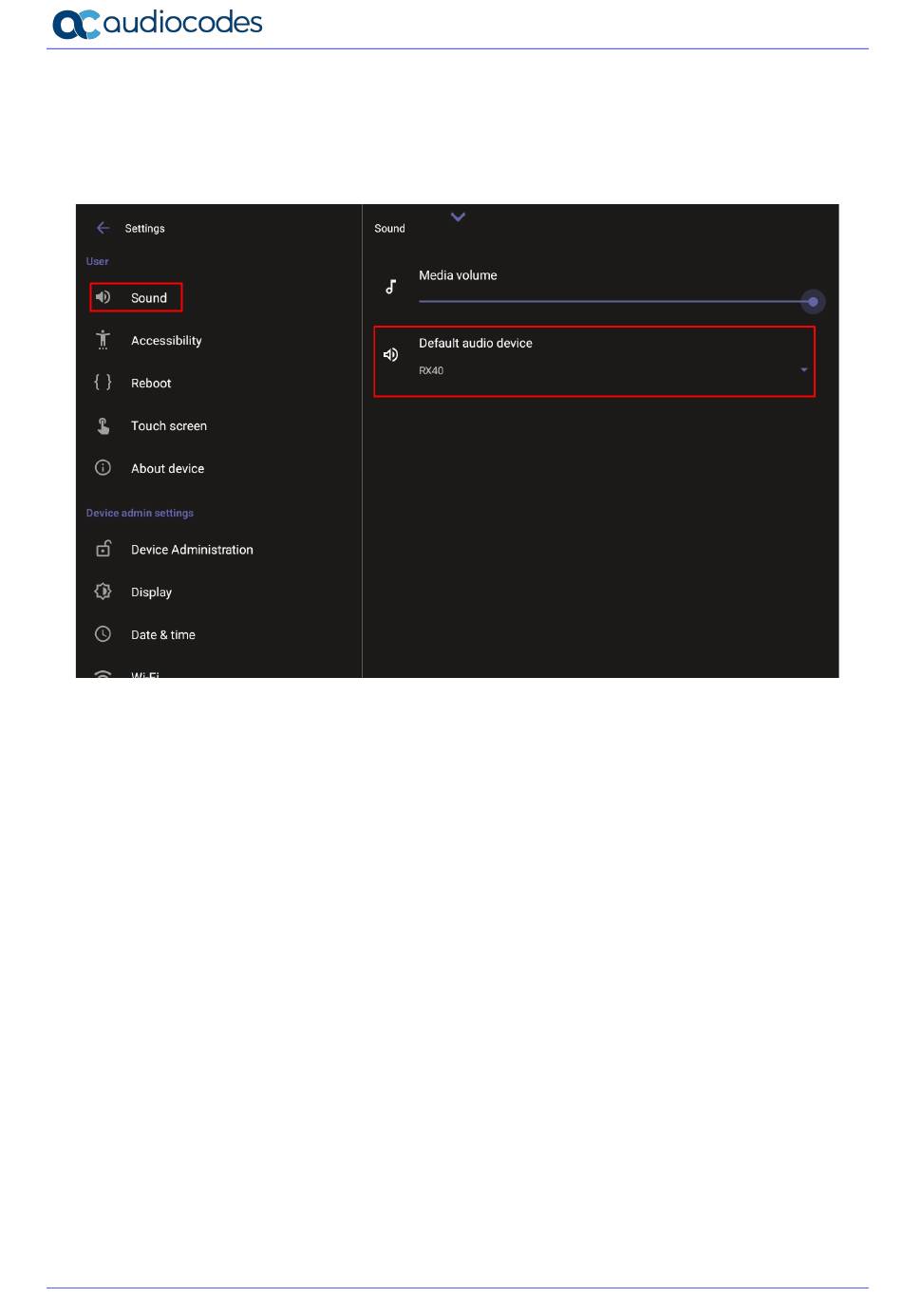
Task: Adjust the Media volume slider handle
Action: click(813, 302)
